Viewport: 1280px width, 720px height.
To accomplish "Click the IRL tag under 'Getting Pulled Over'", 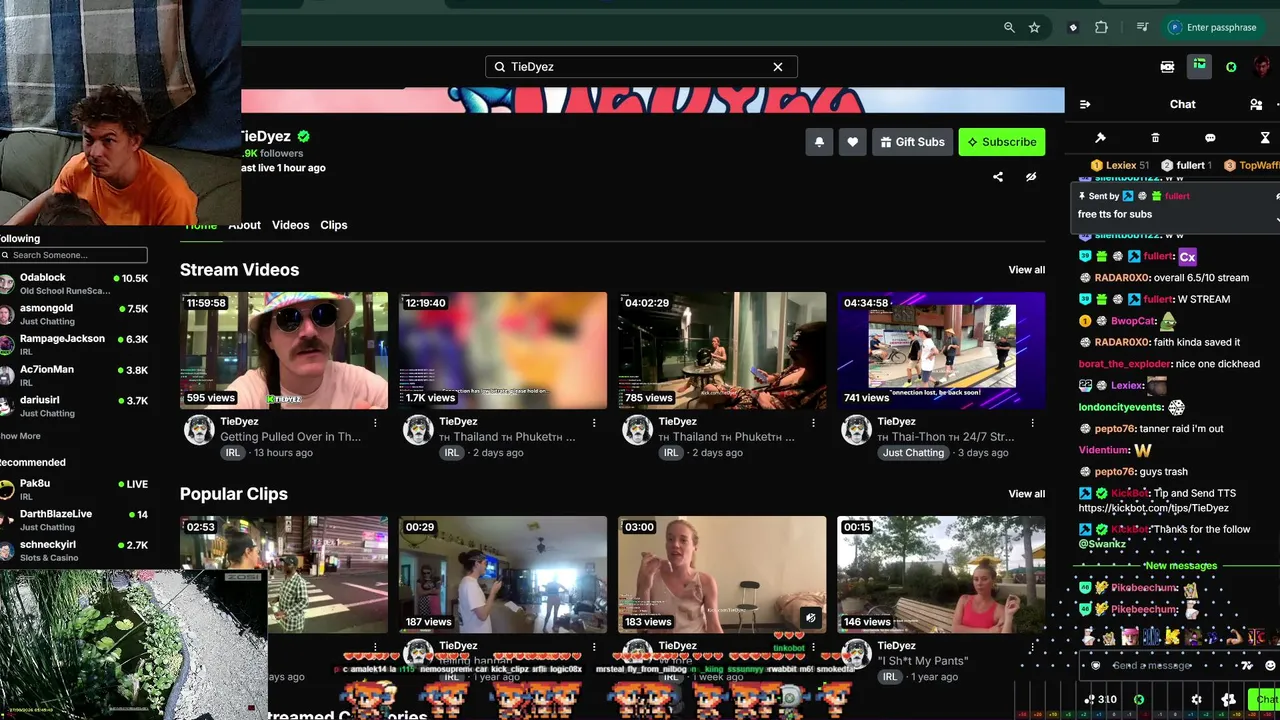I will point(233,453).
